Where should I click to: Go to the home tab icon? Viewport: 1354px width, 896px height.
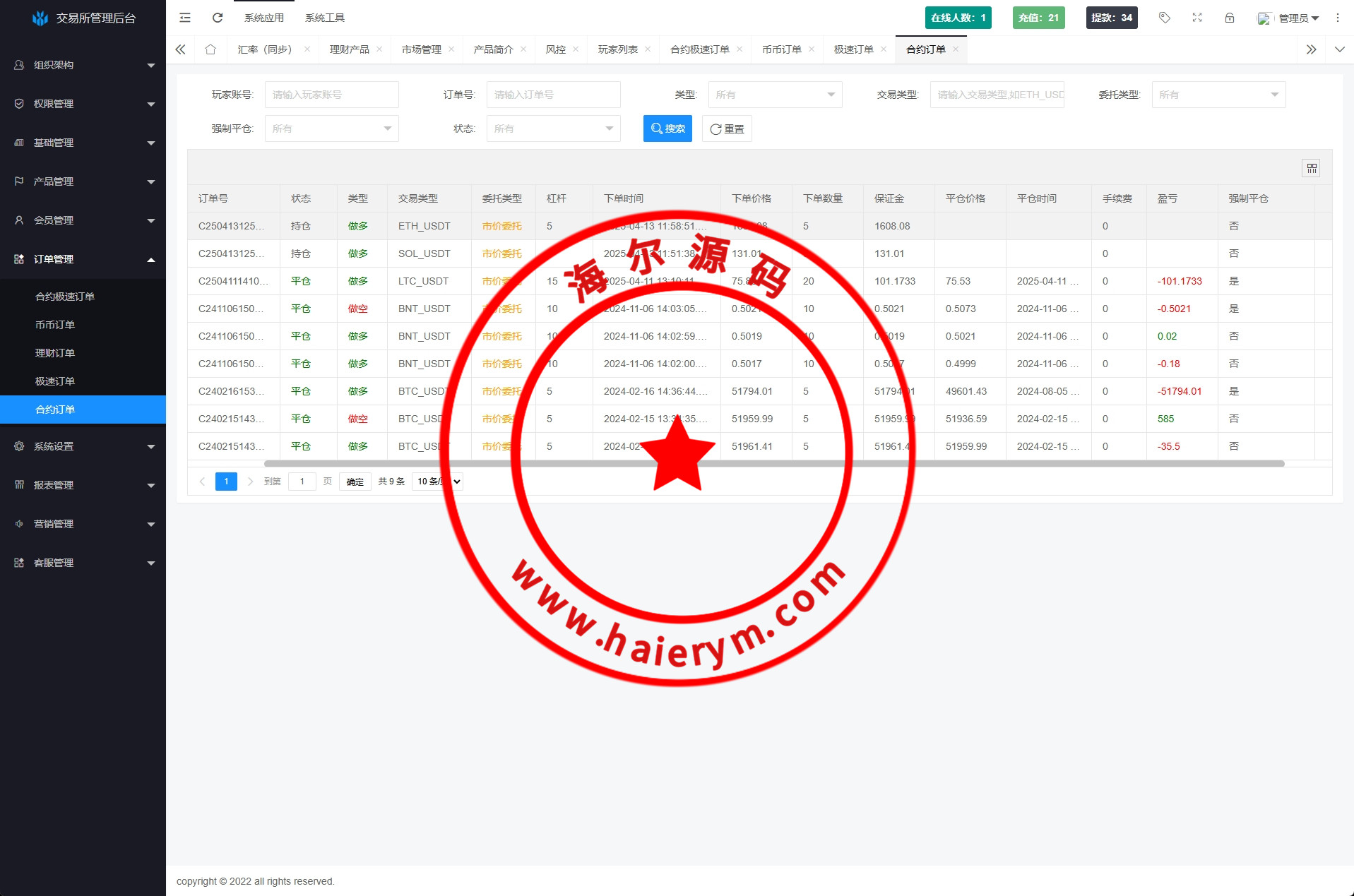coord(210,49)
